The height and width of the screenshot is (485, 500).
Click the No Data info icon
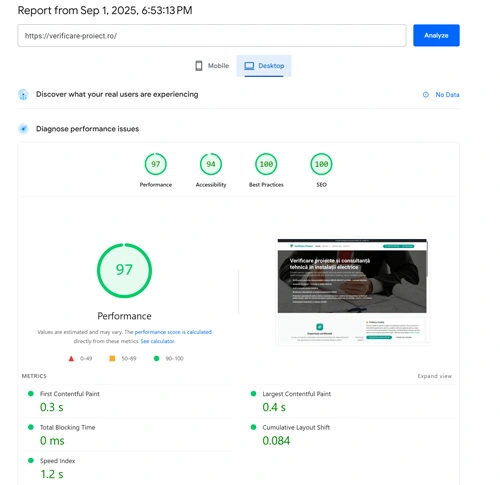pyautogui.click(x=426, y=95)
